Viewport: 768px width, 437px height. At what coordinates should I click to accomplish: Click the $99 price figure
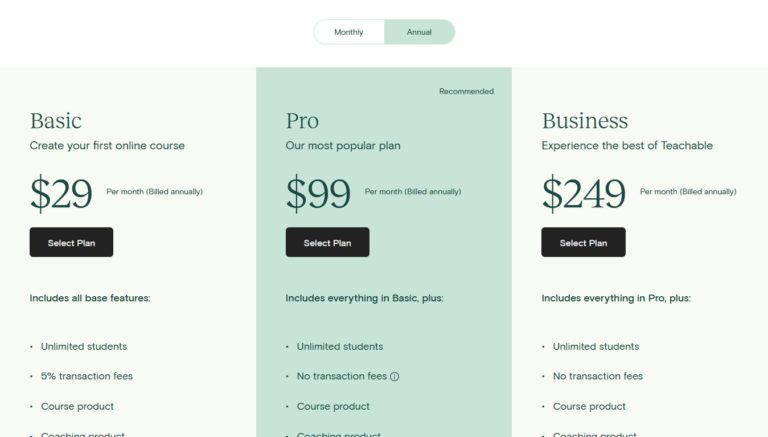pyautogui.click(x=318, y=194)
